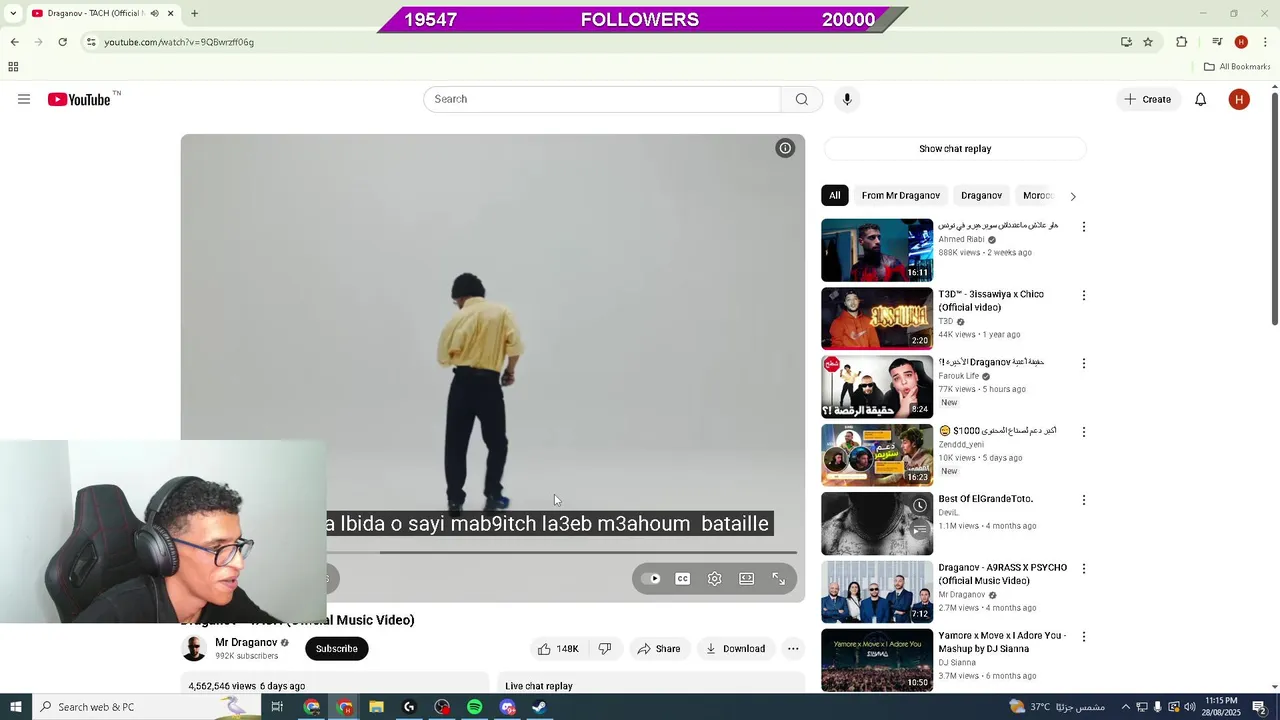1280x720 pixels.
Task: Reload the page in Chrome
Action: [62, 42]
